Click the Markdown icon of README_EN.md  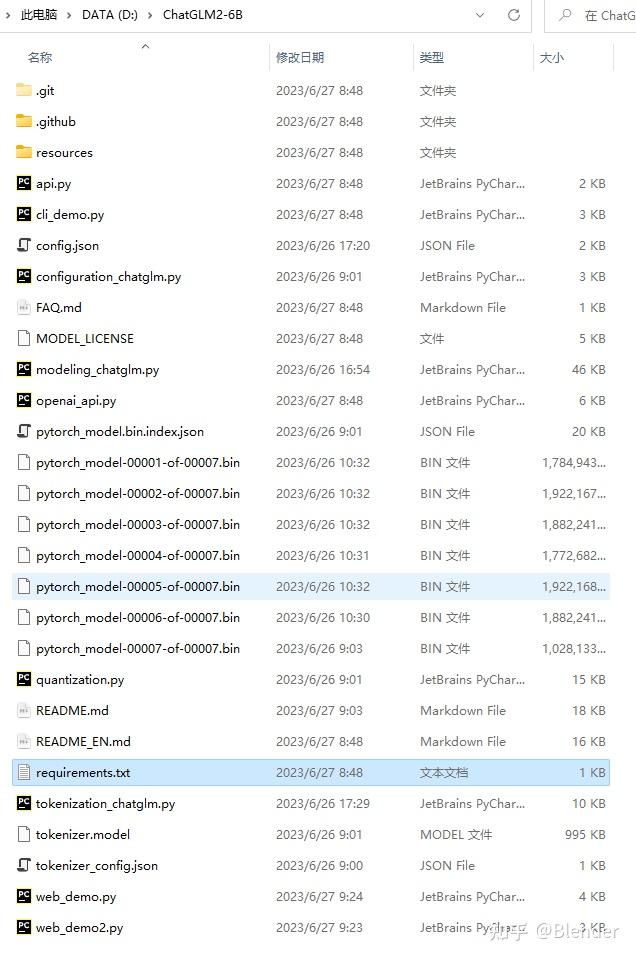24,742
